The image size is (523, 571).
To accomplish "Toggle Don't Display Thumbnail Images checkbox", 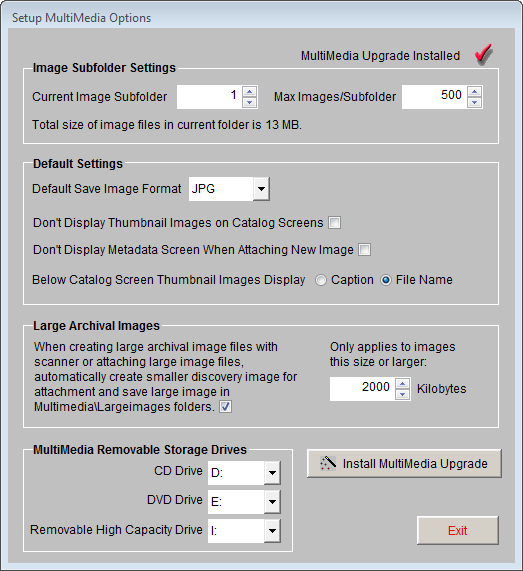I will pos(334,223).
